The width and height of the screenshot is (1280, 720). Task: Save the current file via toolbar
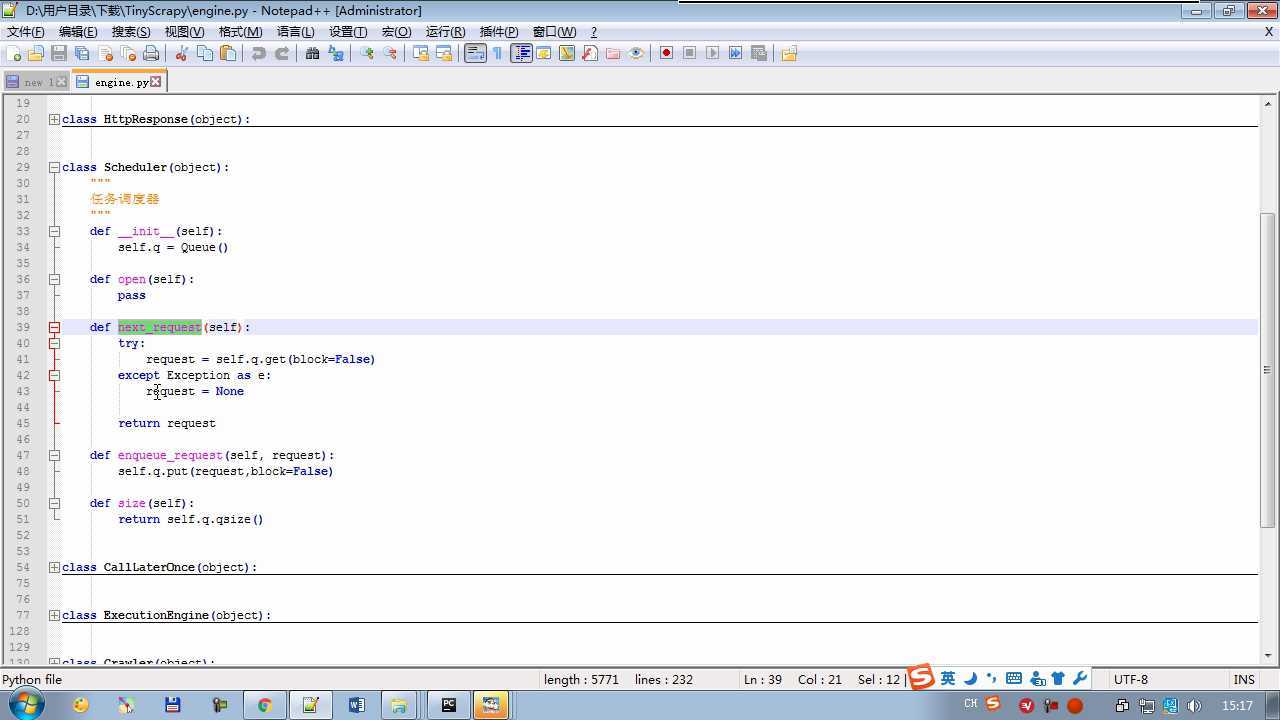pos(59,53)
